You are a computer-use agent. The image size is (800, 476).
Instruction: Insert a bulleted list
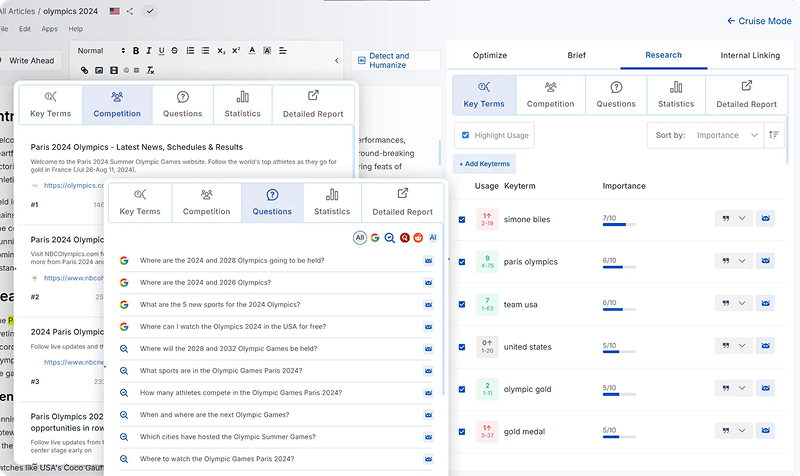click(x=205, y=51)
